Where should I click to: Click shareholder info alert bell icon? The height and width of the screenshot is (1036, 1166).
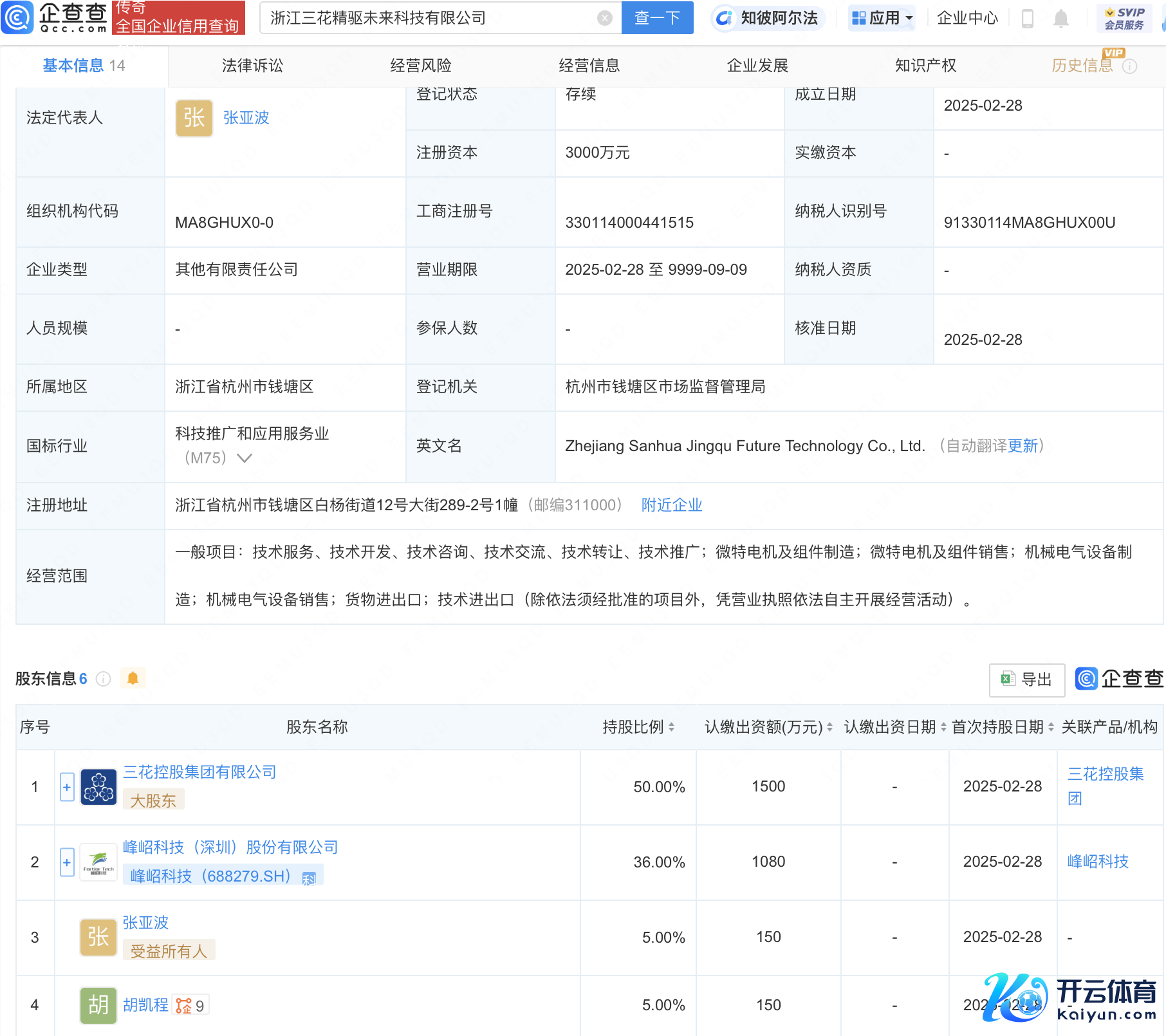coord(133,678)
